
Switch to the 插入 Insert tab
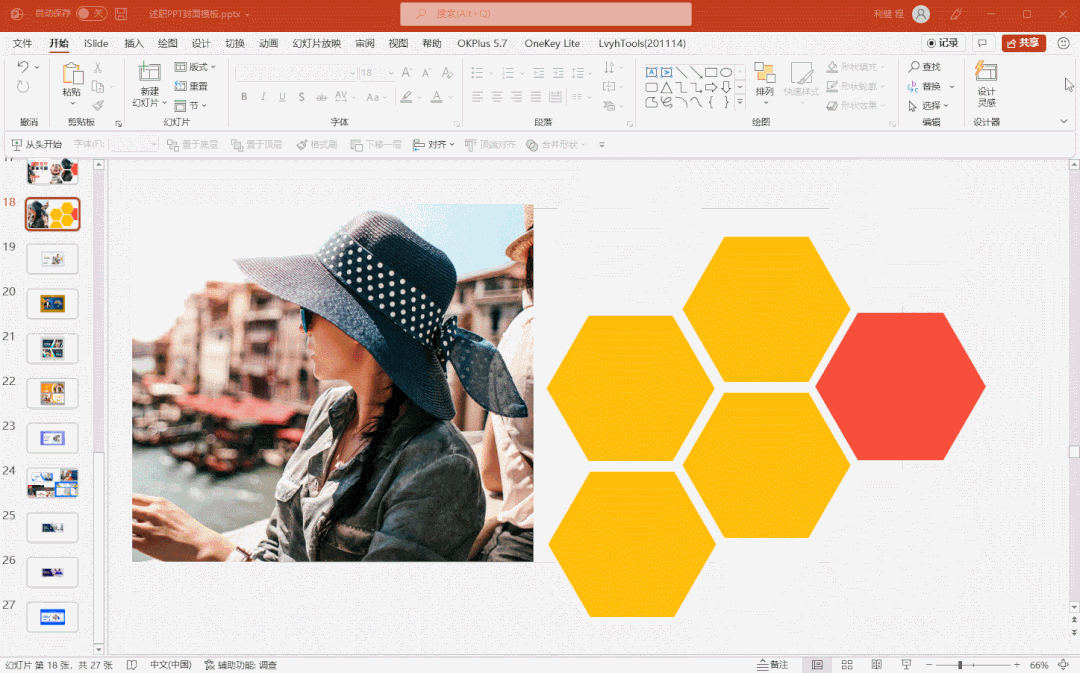pos(134,43)
